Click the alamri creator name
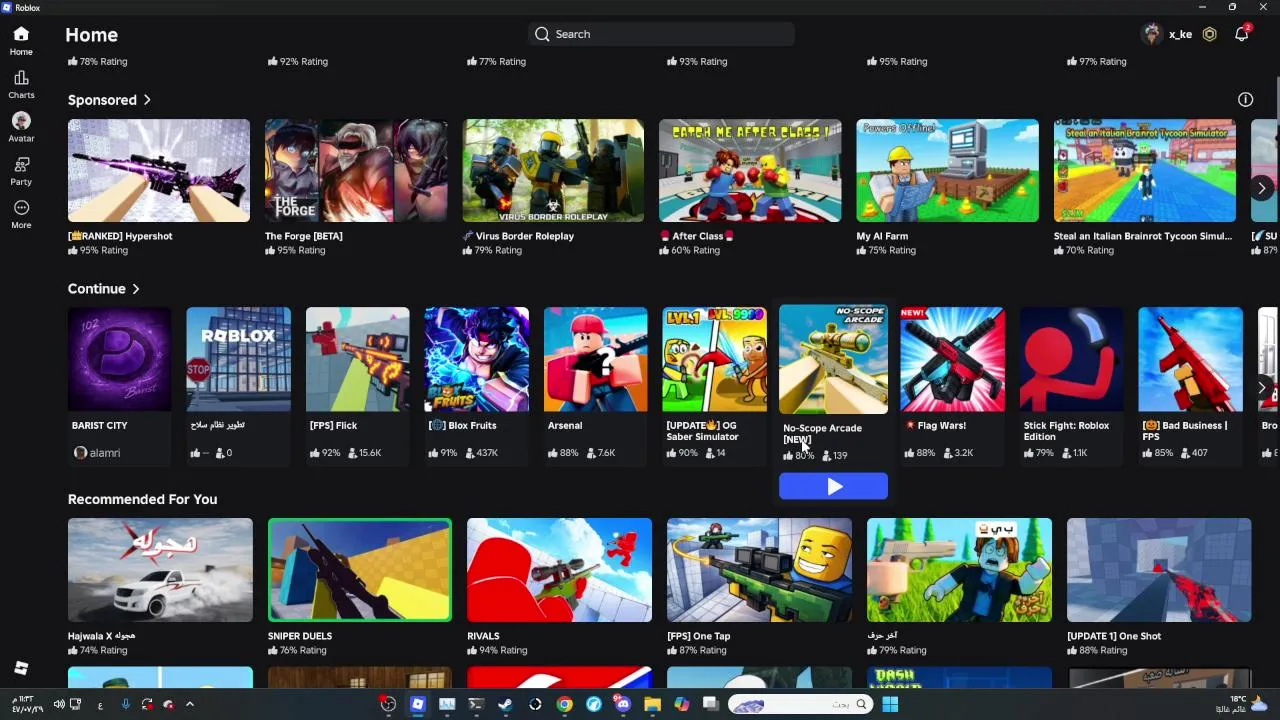The height and width of the screenshot is (720, 1280). pos(105,453)
